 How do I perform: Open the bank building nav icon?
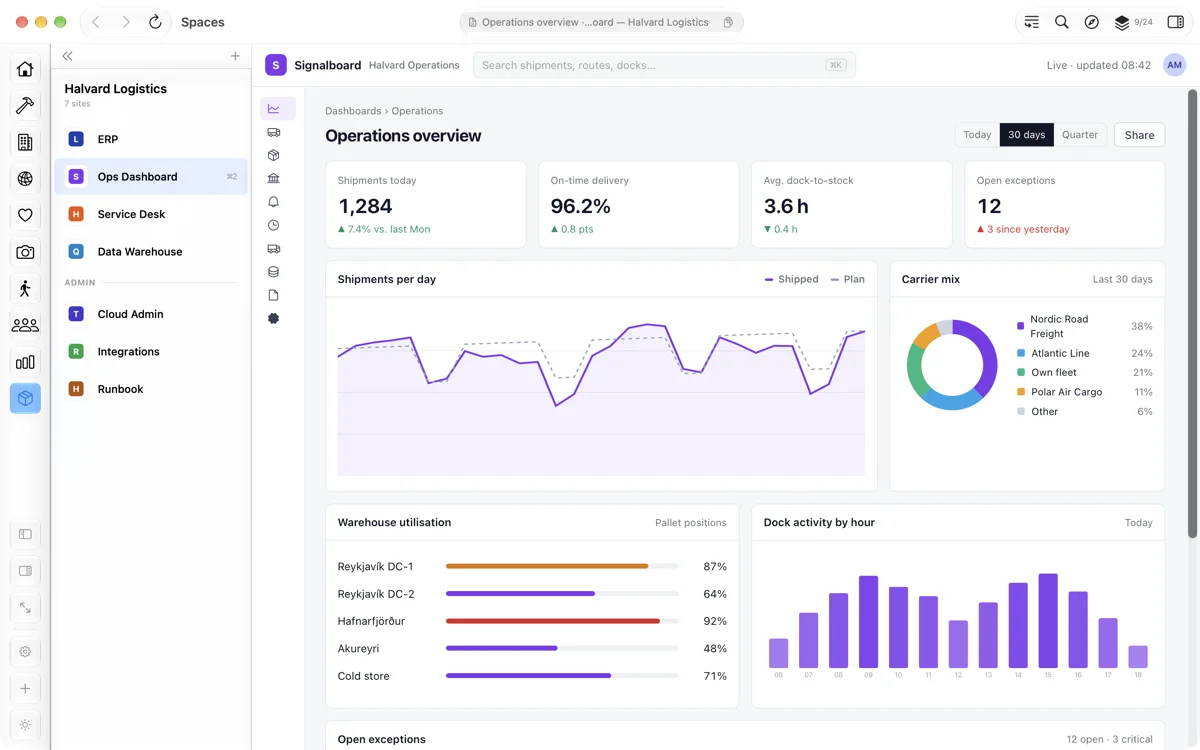[274, 178]
